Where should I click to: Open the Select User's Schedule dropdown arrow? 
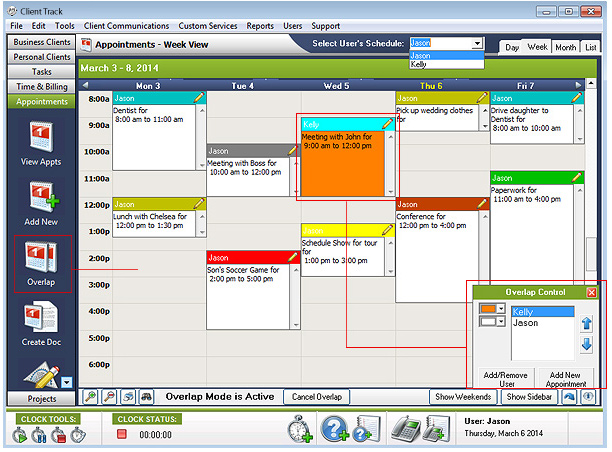pos(477,43)
